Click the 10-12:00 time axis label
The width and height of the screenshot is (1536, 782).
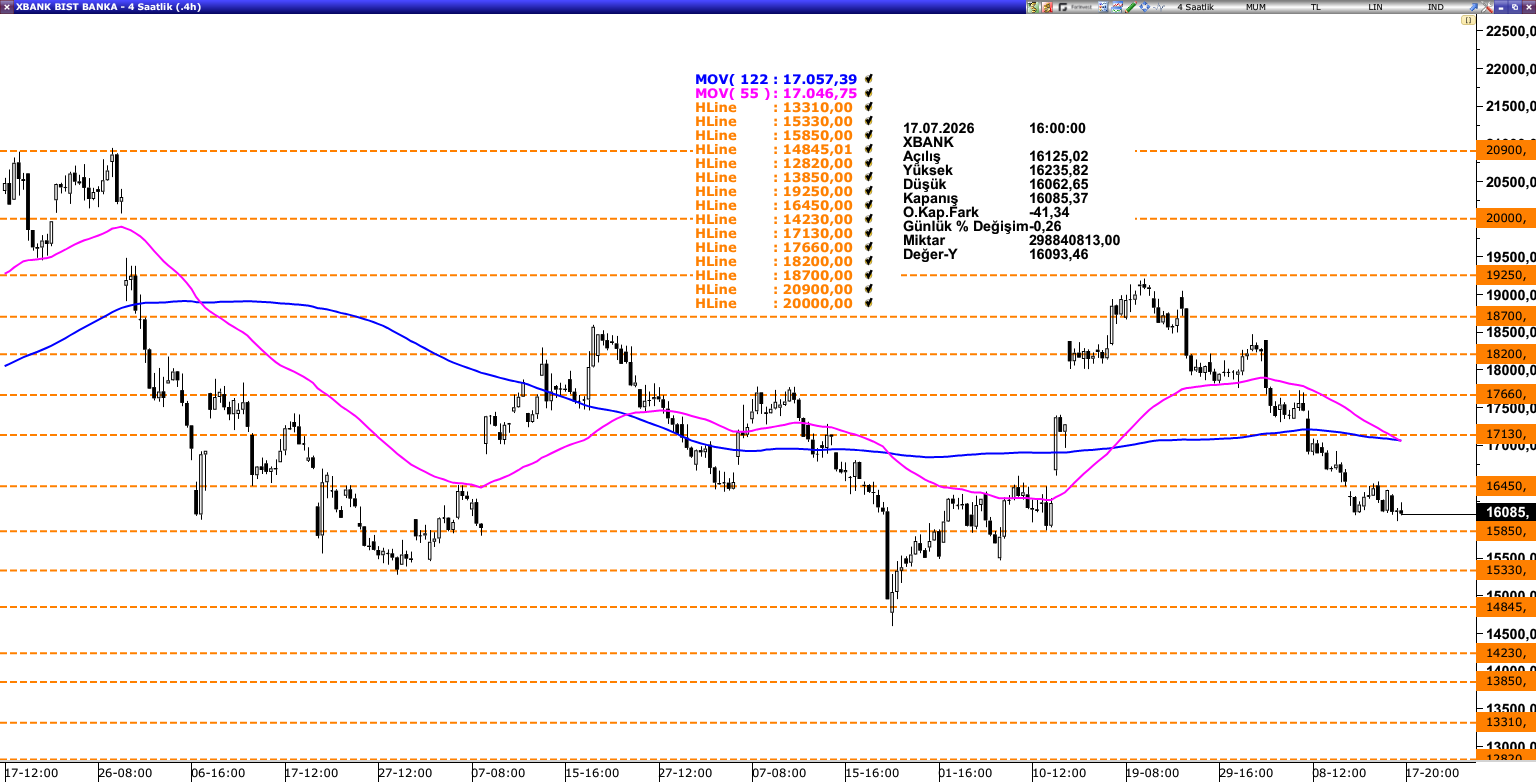pyautogui.click(x=1059, y=773)
